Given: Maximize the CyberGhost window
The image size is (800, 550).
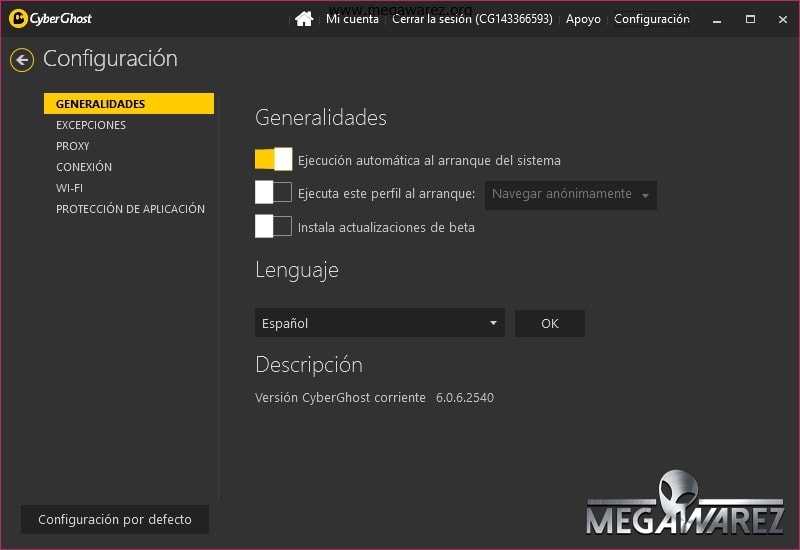Looking at the screenshot, I should 750,19.
